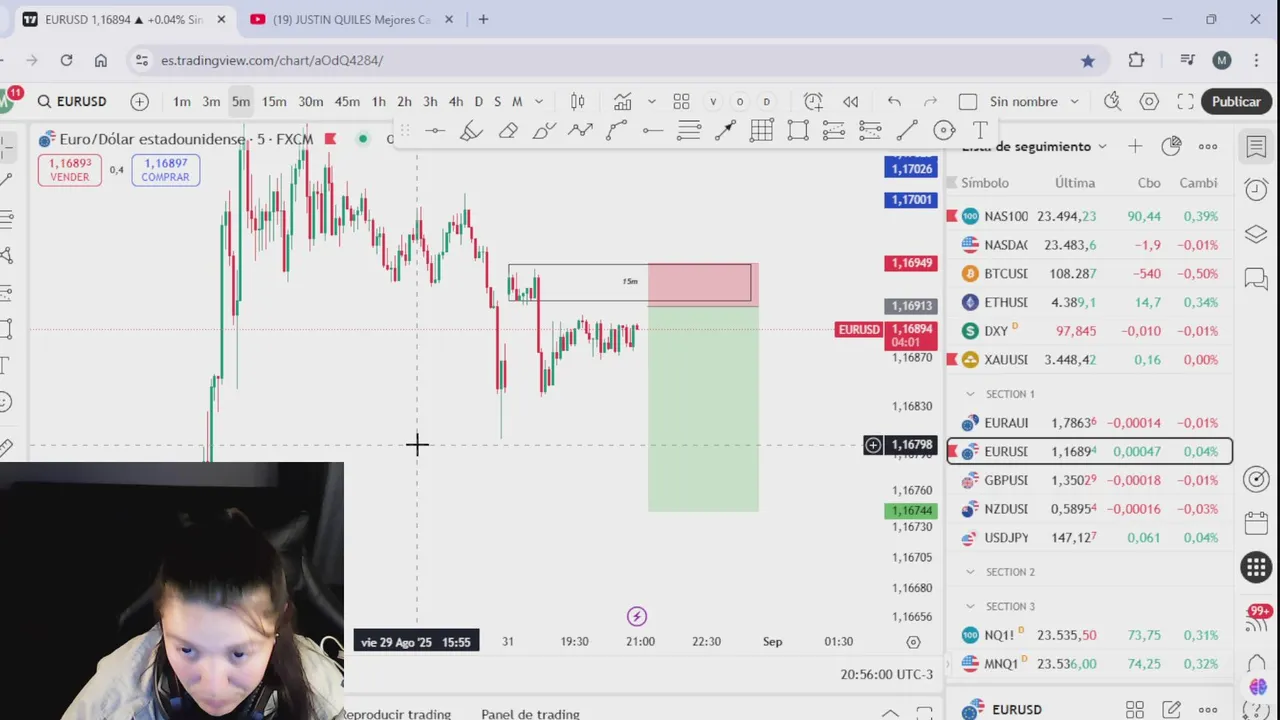Select the NAS100 watchlist row
1280x720 pixels.
point(1089,216)
